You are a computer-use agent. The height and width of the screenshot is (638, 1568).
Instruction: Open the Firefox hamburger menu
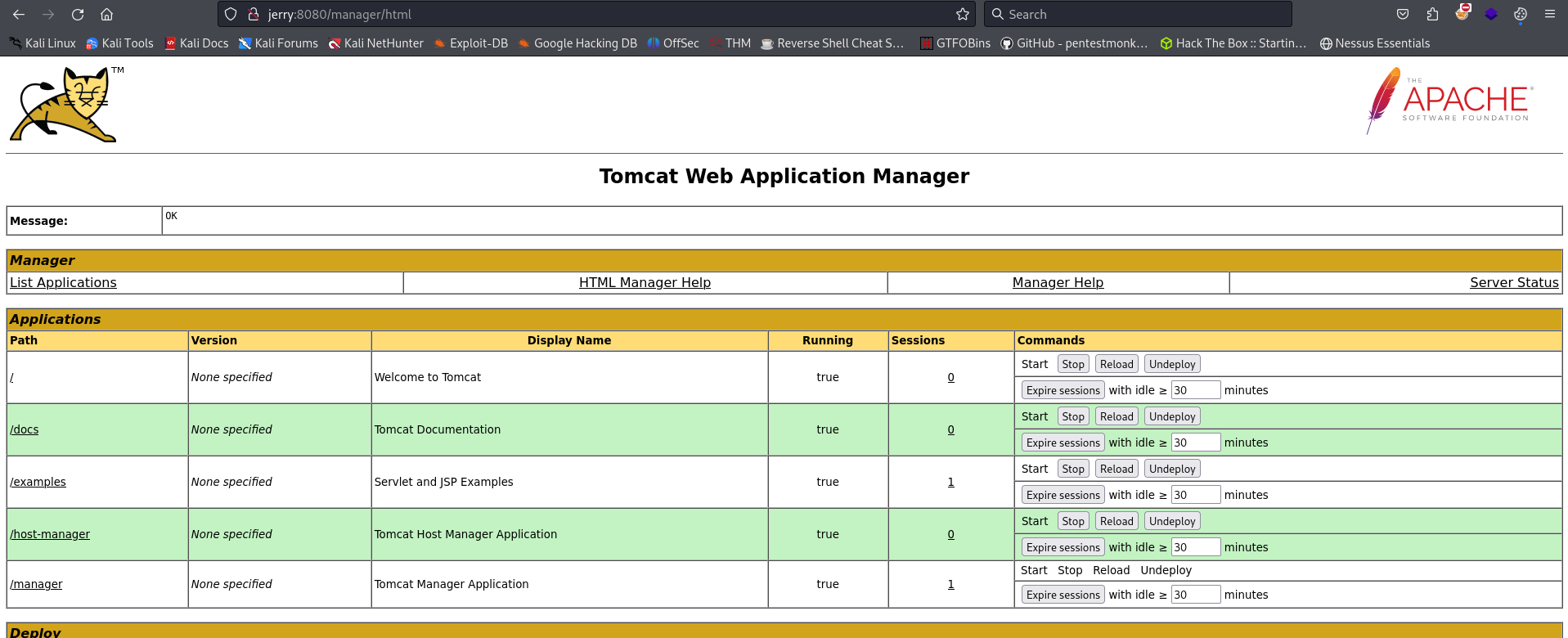(1550, 14)
